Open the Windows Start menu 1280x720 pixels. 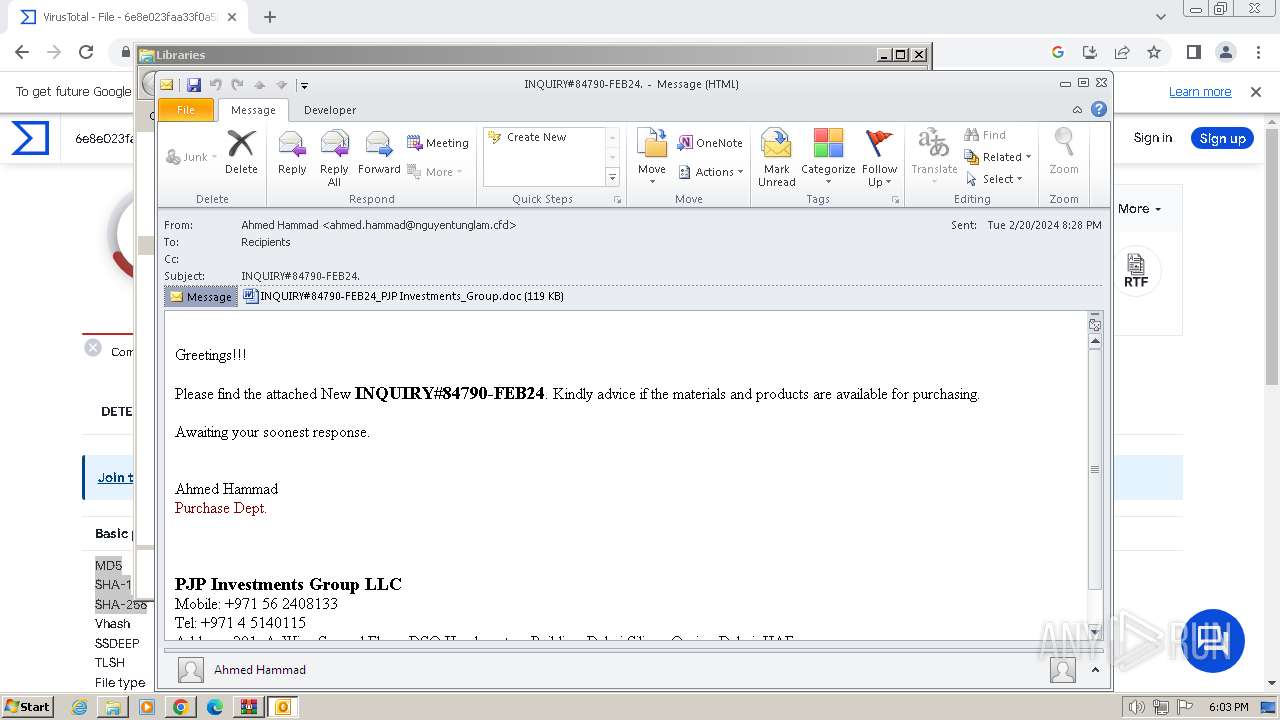27,707
